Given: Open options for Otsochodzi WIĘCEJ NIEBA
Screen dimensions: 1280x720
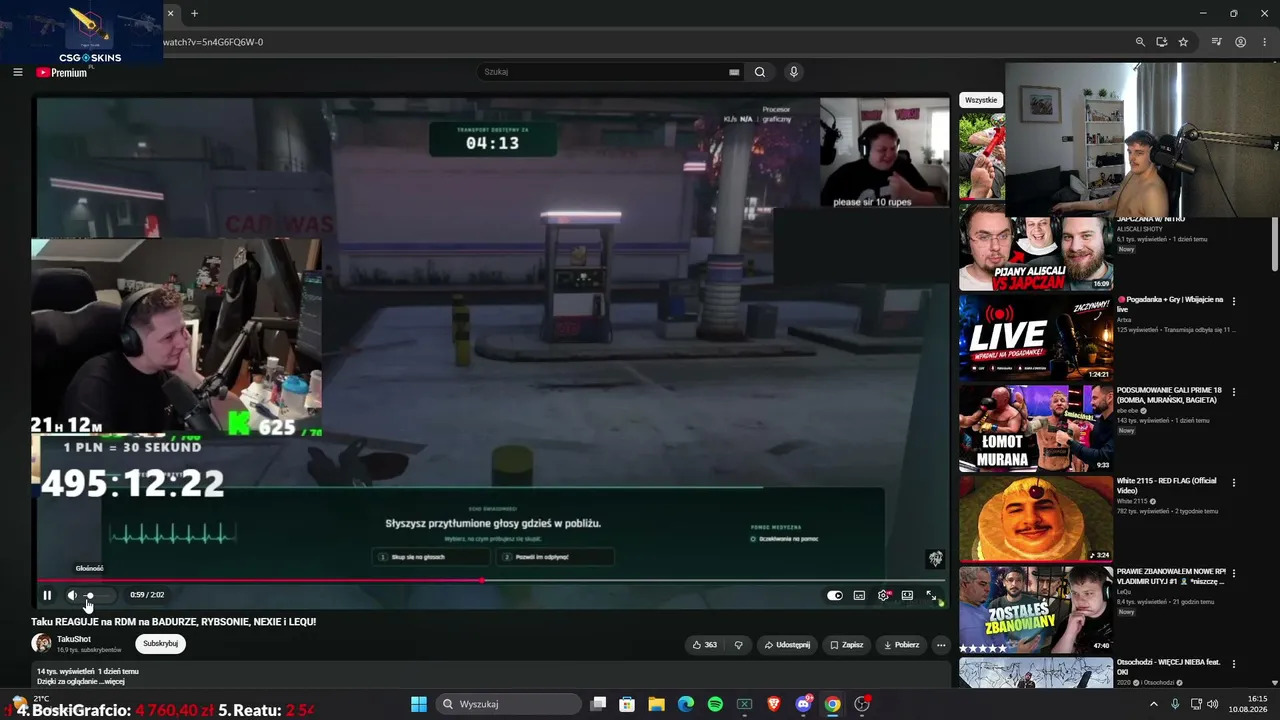Looking at the screenshot, I should coord(1234,664).
